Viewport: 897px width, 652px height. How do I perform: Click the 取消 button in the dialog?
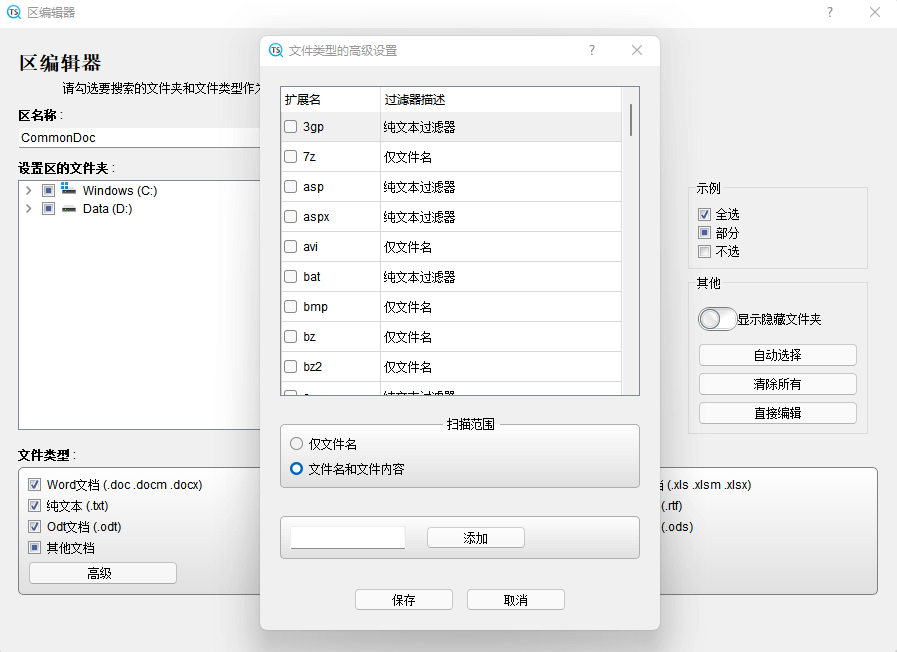(515, 599)
